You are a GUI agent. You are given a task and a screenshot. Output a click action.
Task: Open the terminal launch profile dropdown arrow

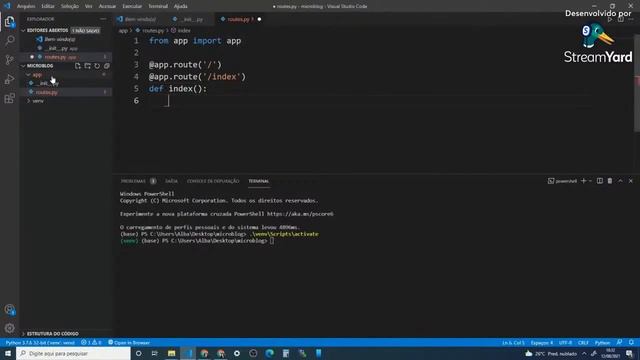click(590, 181)
